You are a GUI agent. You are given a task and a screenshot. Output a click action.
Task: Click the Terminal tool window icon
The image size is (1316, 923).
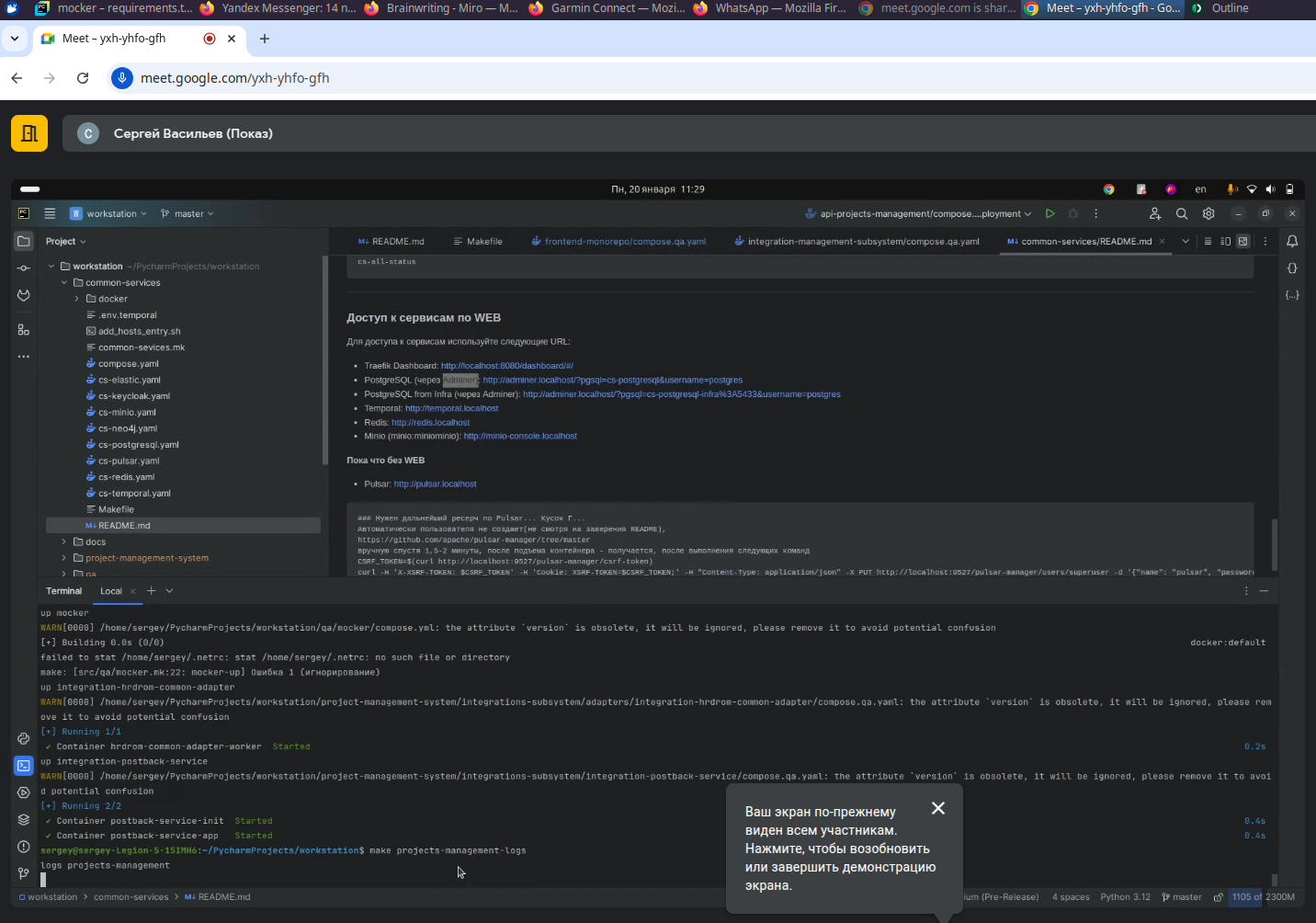pos(24,766)
